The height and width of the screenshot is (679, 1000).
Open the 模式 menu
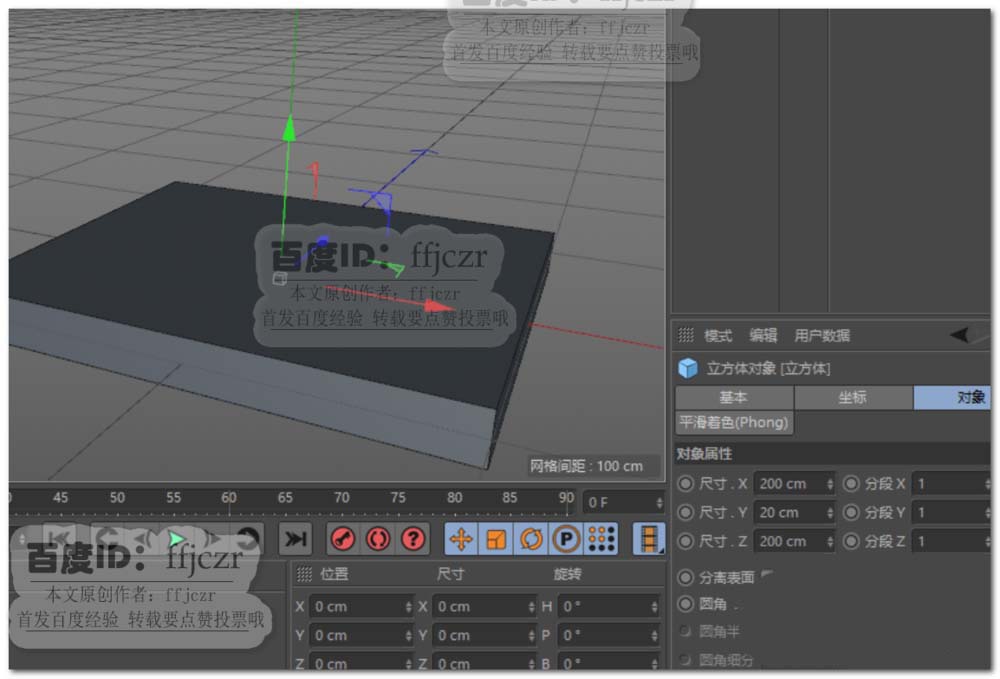[x=718, y=335]
